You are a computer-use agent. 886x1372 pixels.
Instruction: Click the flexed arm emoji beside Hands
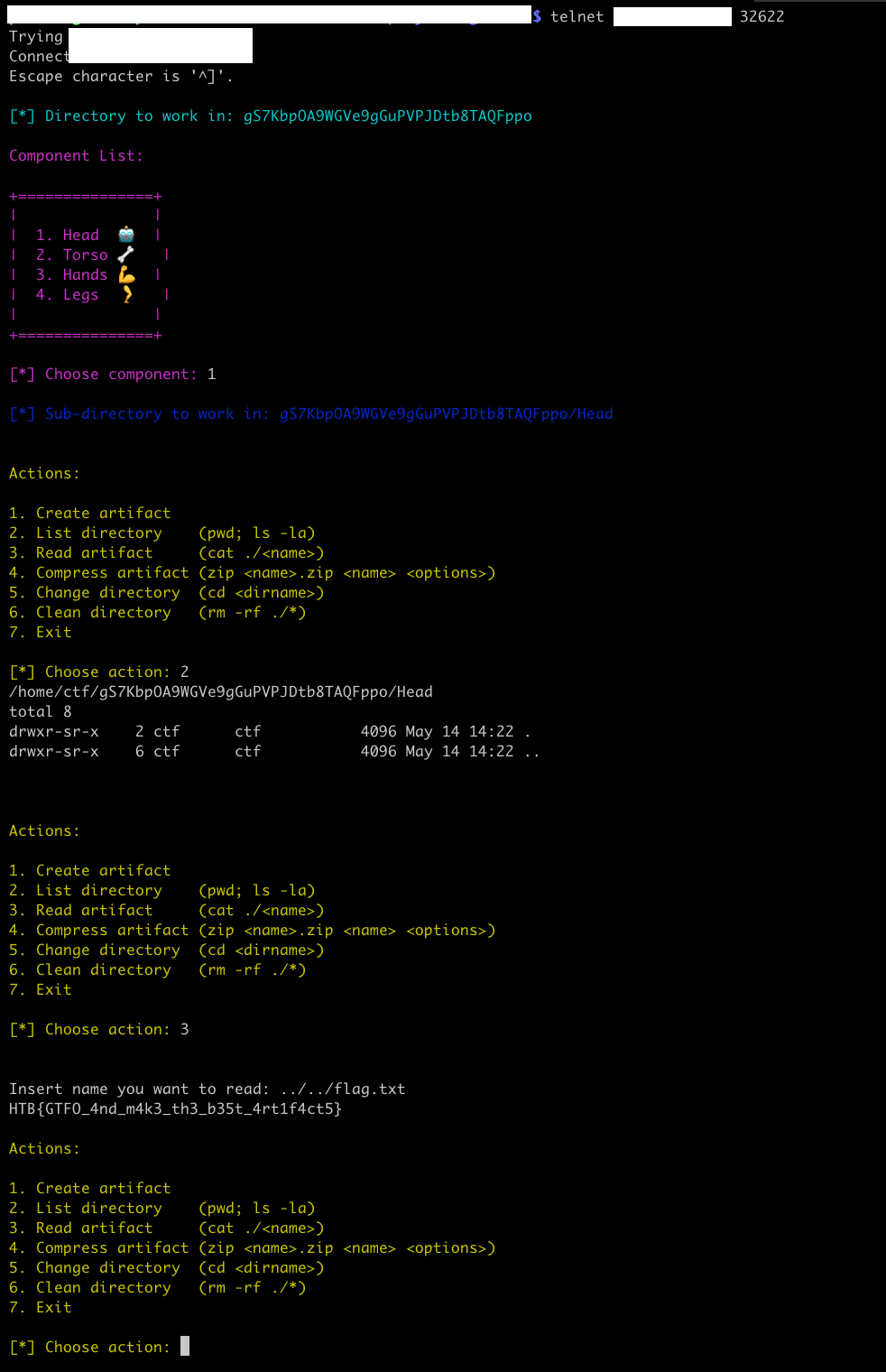[x=126, y=274]
